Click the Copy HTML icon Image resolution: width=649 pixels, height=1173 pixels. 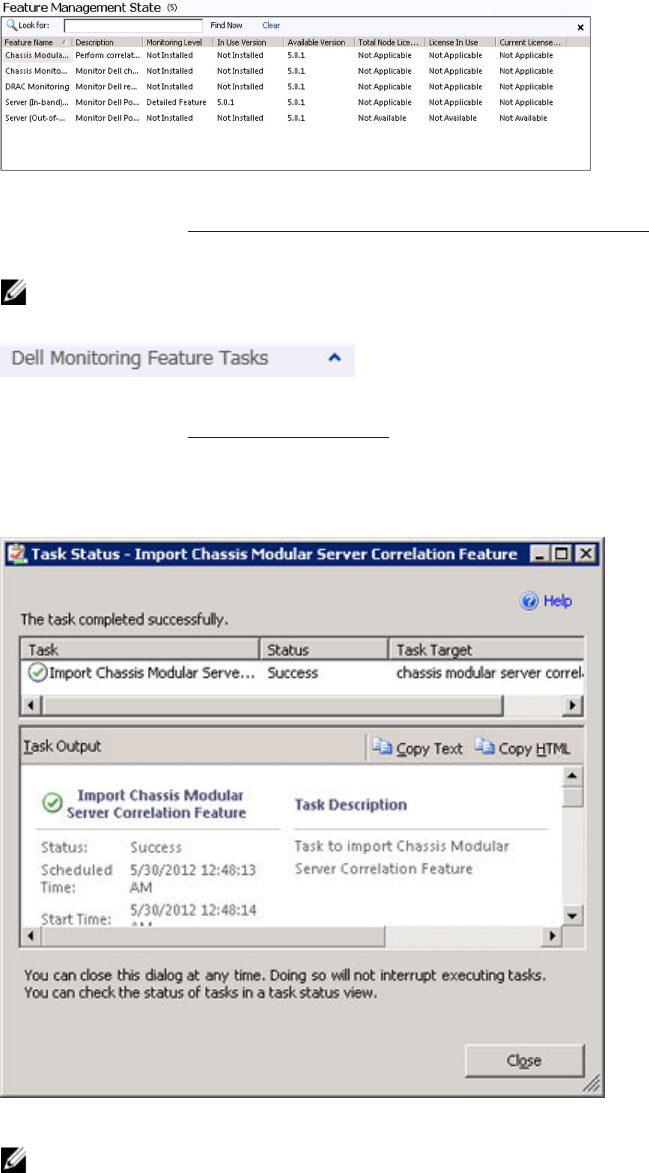click(x=484, y=747)
